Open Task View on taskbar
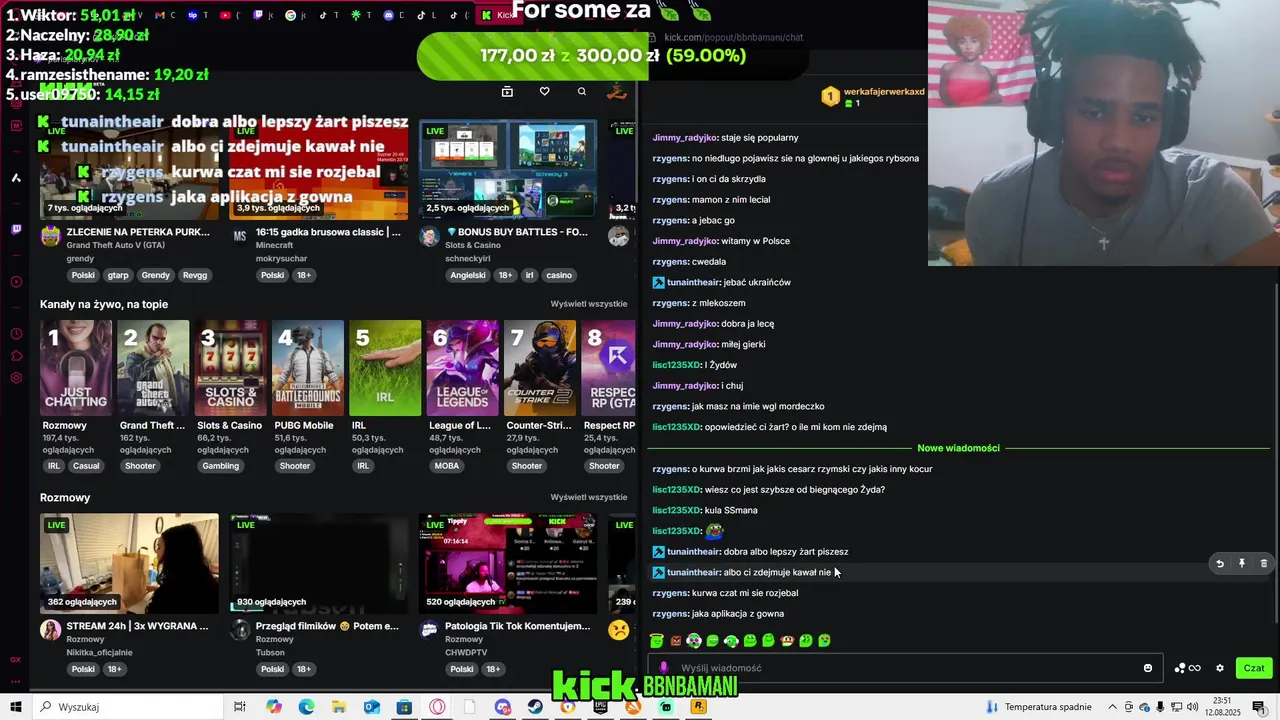 240,707
